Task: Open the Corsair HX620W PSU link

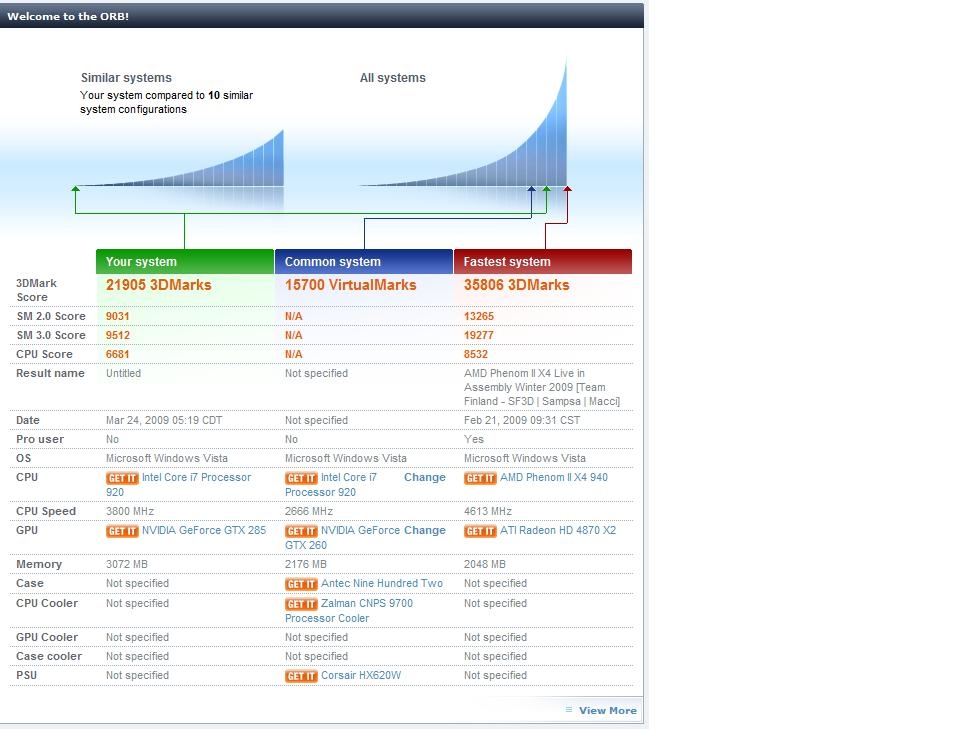Action: point(361,676)
